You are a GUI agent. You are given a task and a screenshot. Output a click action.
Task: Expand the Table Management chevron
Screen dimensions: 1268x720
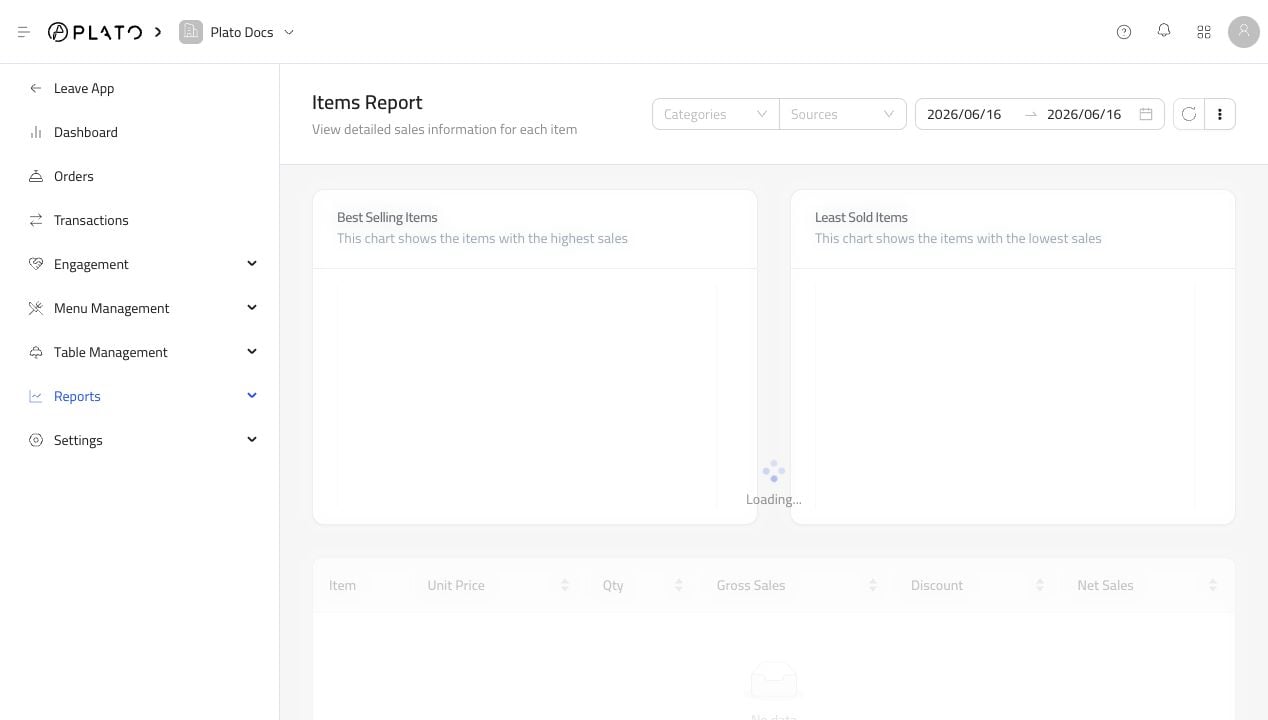tap(252, 352)
